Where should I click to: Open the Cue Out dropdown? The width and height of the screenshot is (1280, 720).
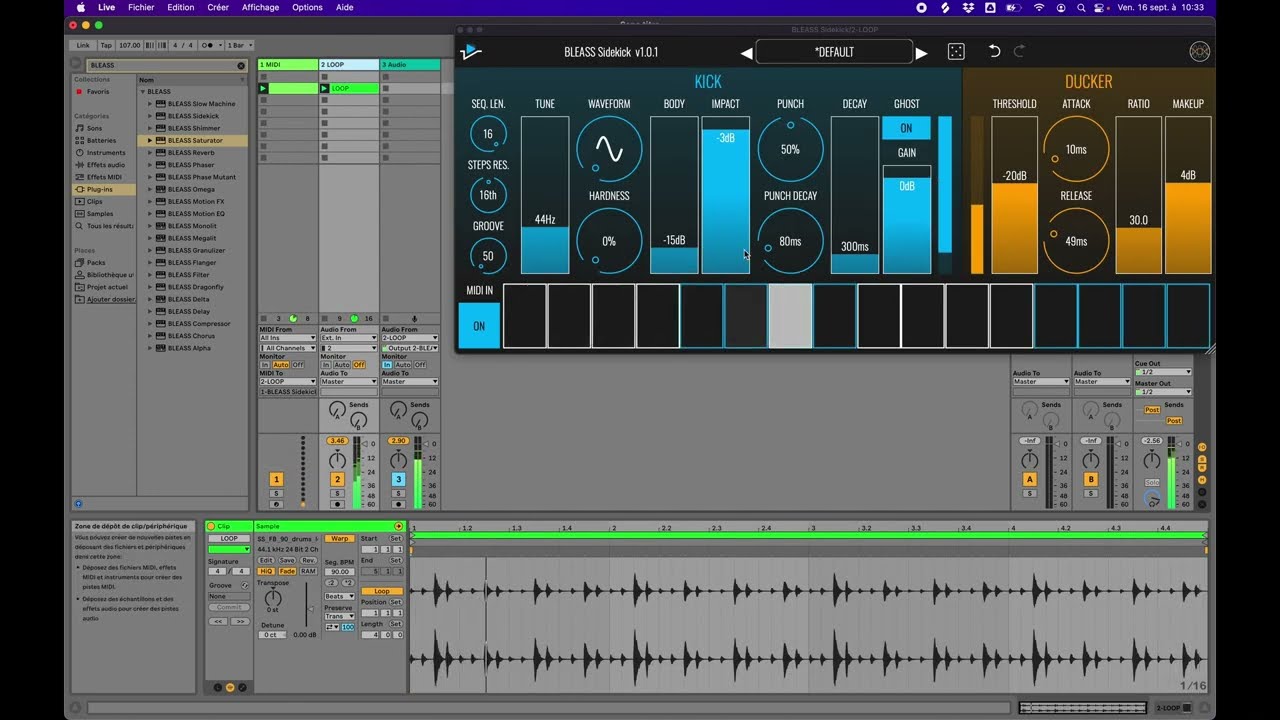[x=1162, y=372]
